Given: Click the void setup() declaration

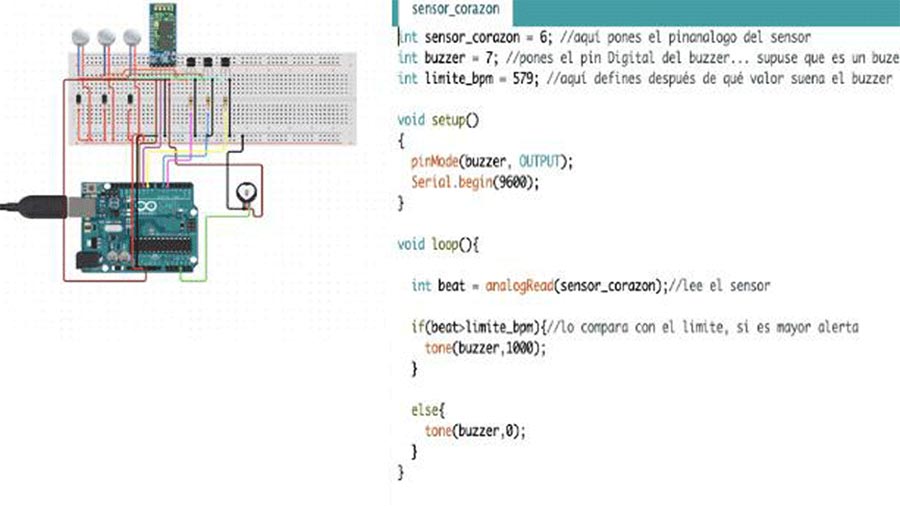Looking at the screenshot, I should 438,120.
